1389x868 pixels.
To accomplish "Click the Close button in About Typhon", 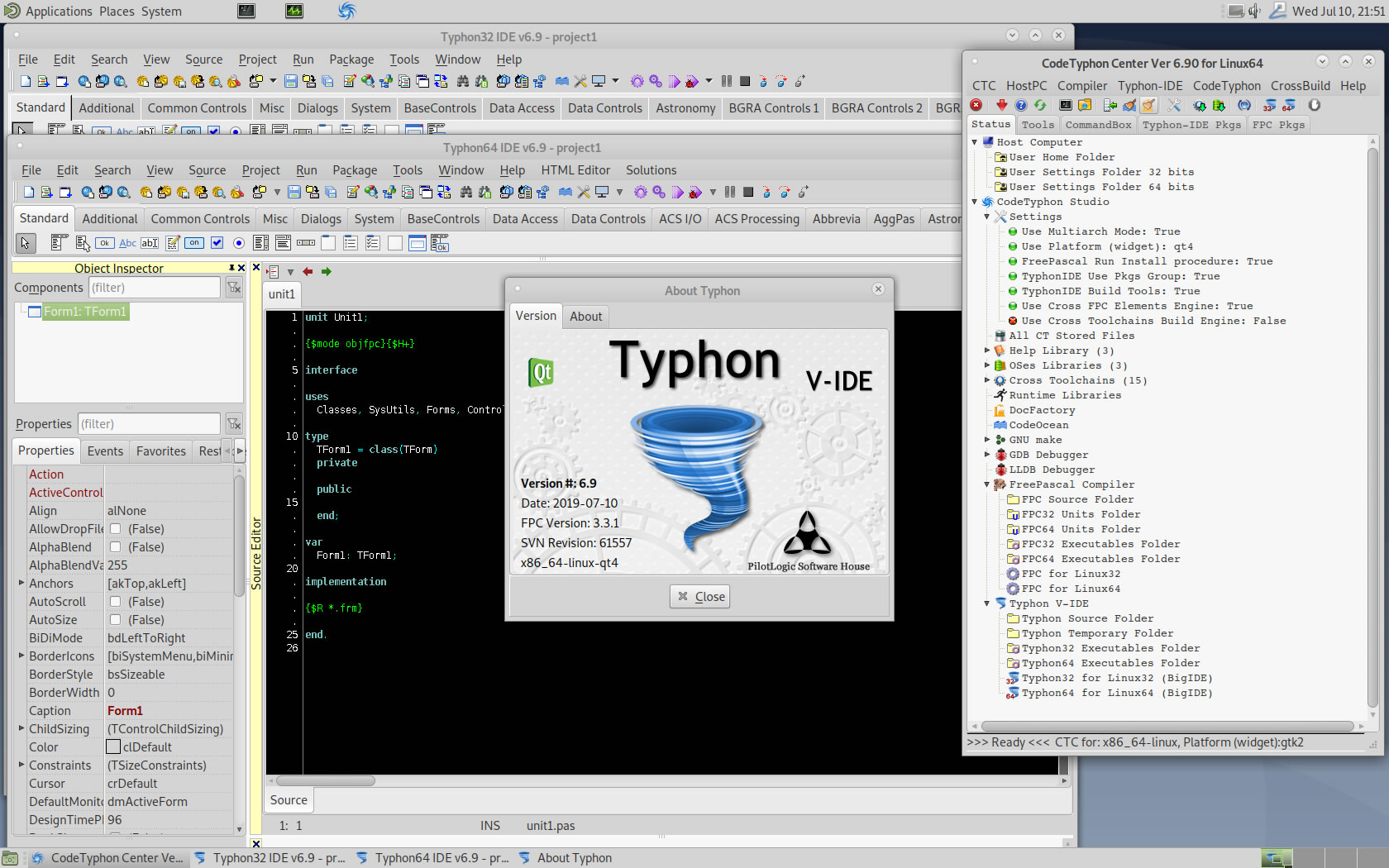I will [700, 597].
